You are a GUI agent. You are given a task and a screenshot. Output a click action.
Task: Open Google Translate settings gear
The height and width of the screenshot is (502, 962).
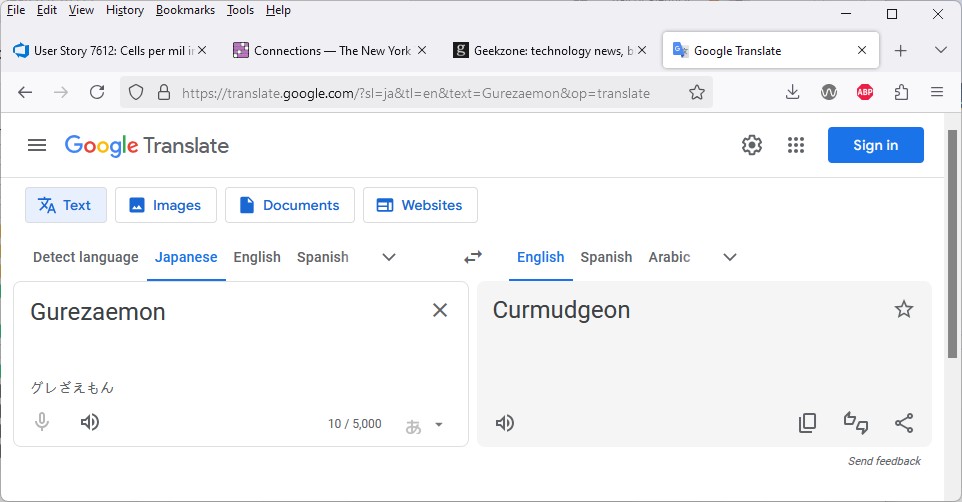752,145
